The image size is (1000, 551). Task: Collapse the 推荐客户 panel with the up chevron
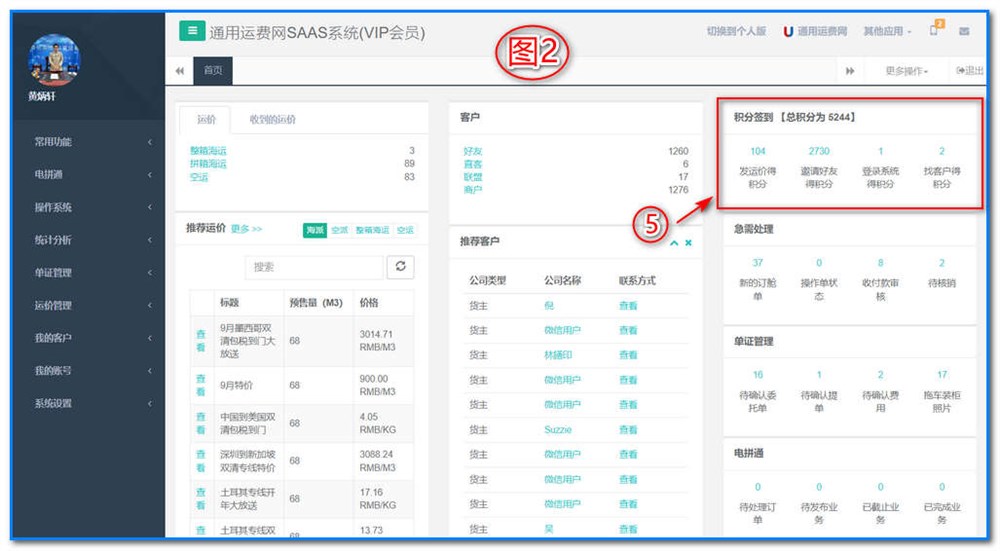click(674, 243)
